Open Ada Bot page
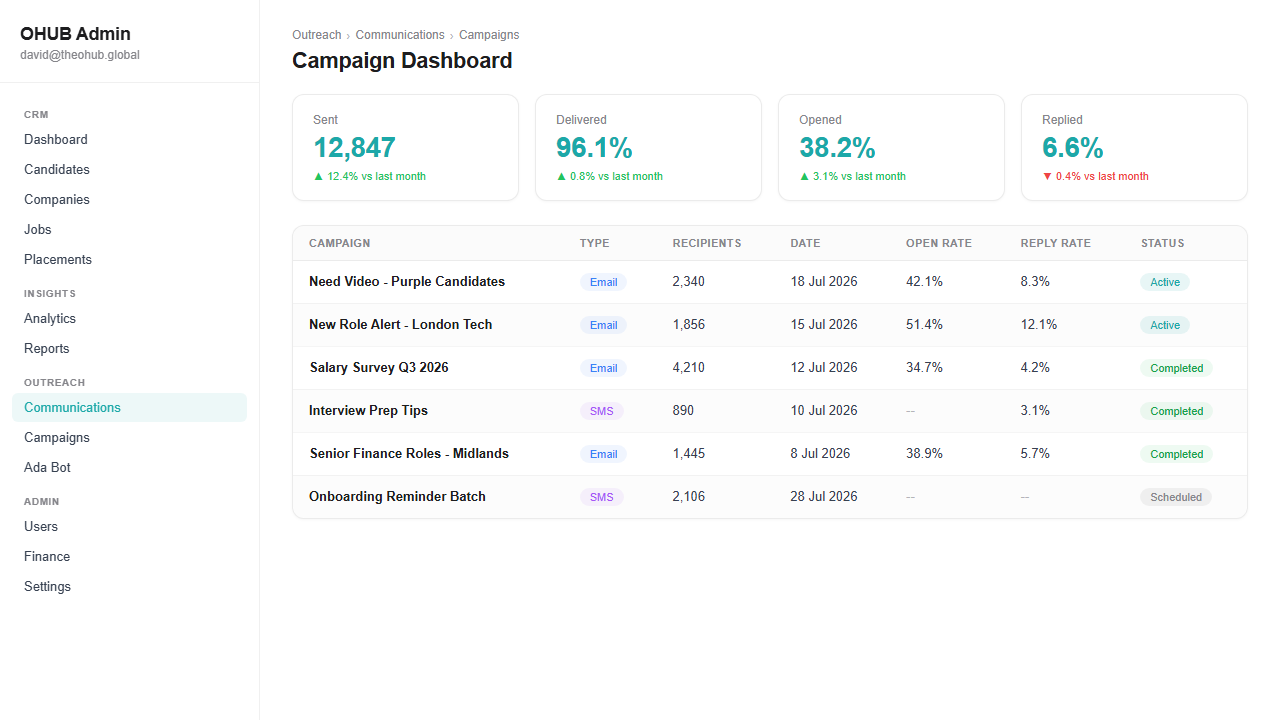 [x=129, y=468]
